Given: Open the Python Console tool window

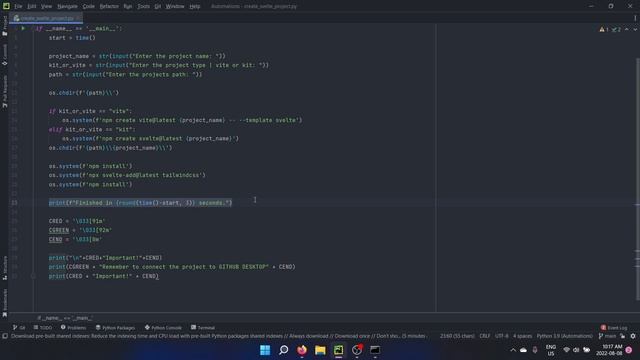Looking at the screenshot, I should pos(163,327).
